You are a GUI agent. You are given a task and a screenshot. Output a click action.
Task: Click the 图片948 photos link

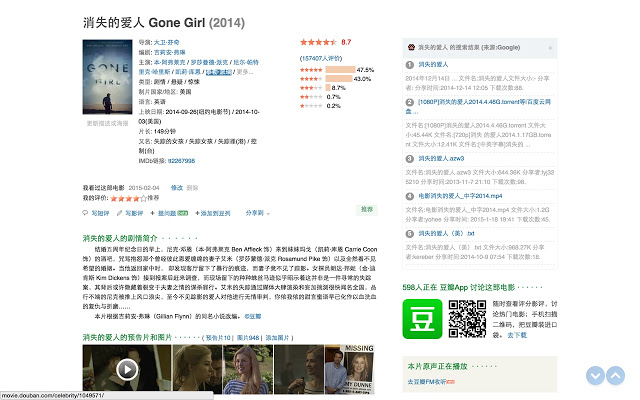[248, 338]
